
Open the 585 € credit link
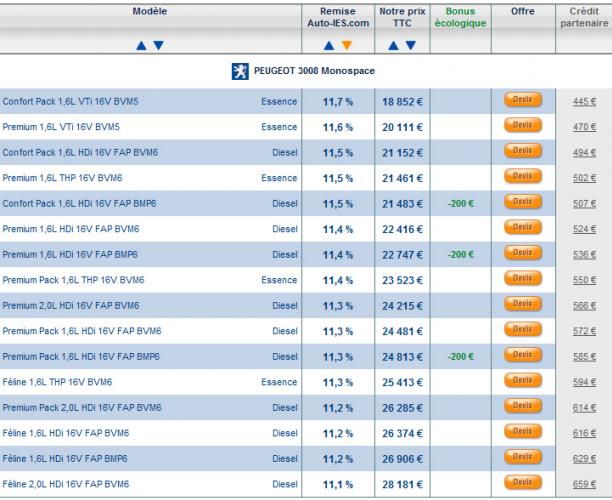[584, 357]
